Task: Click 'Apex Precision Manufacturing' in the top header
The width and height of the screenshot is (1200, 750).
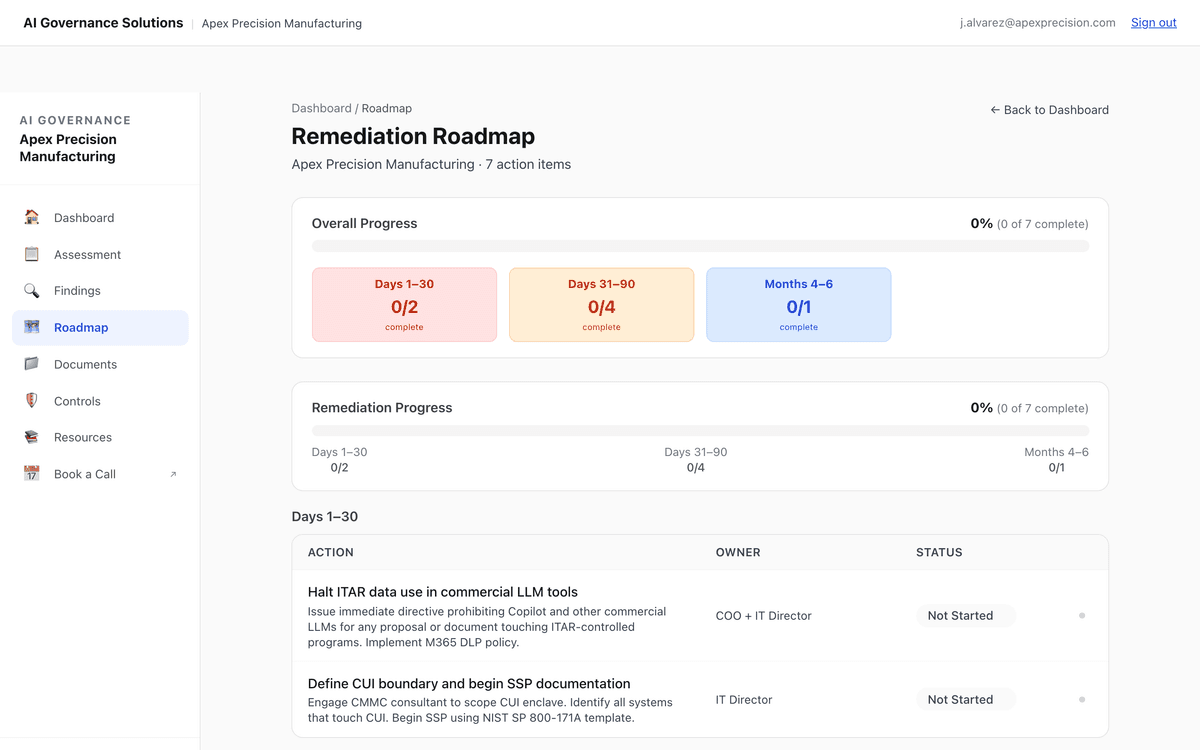Action: (x=282, y=23)
